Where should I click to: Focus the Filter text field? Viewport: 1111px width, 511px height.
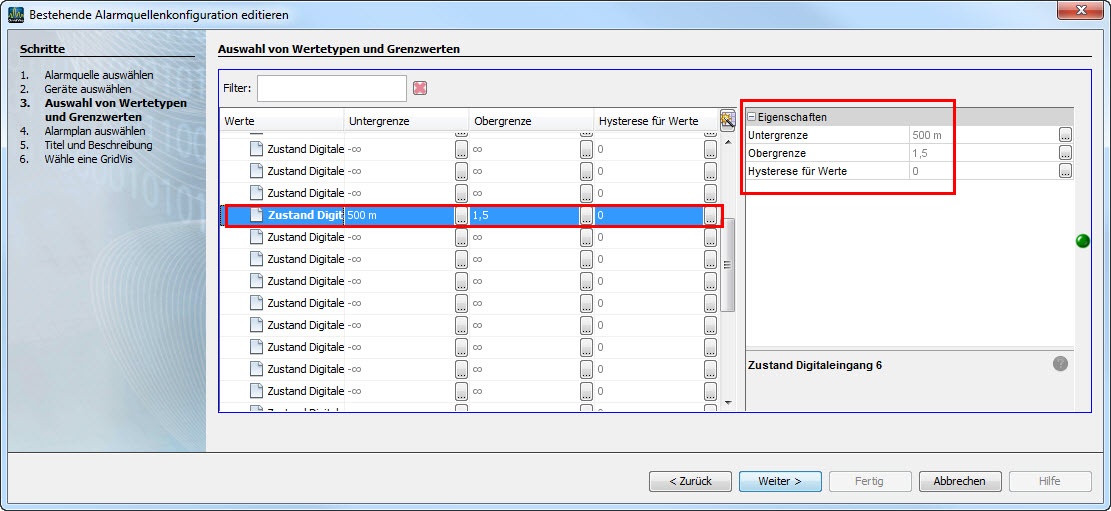[x=331, y=88]
